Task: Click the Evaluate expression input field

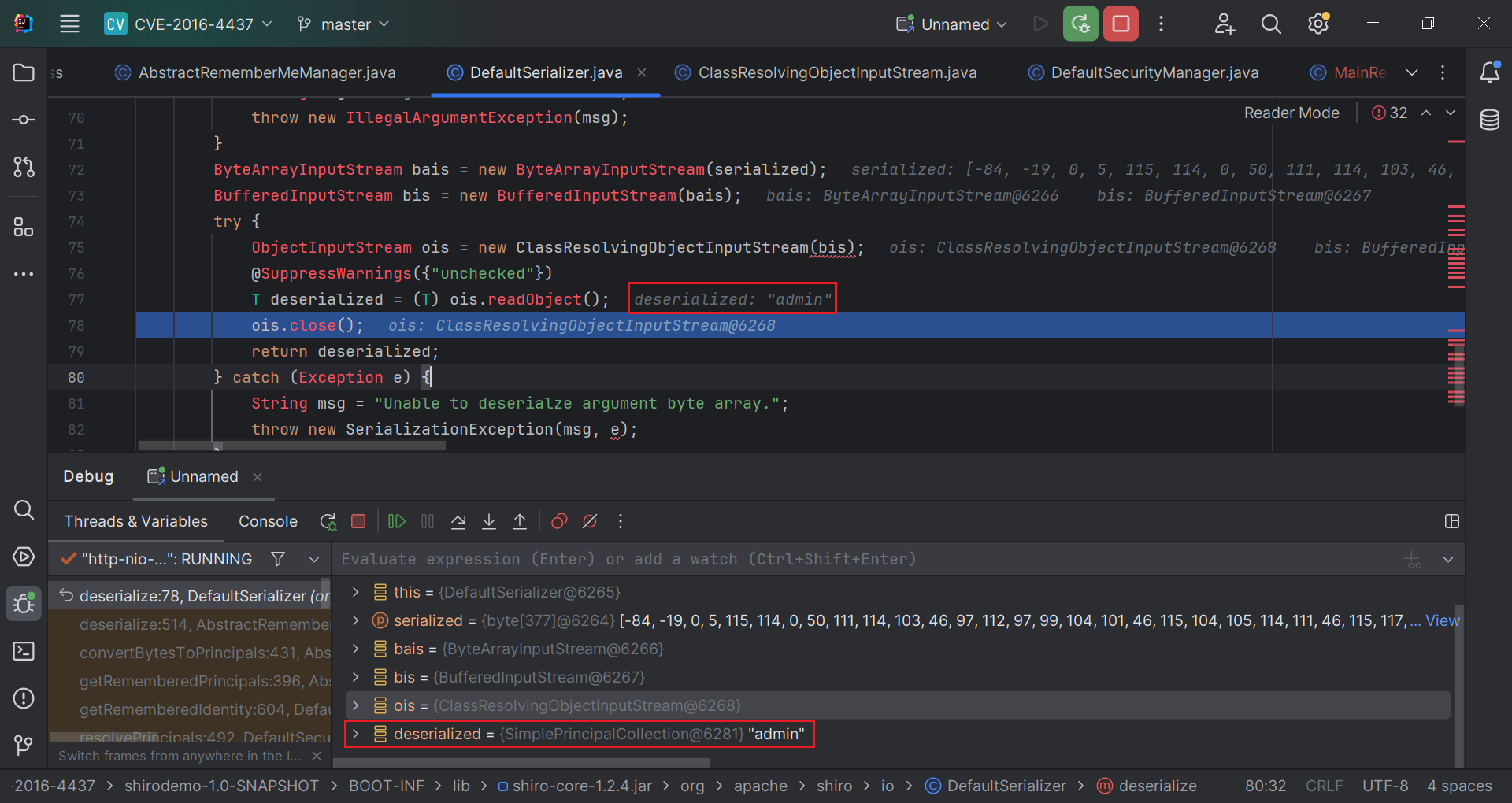Action: (866, 560)
